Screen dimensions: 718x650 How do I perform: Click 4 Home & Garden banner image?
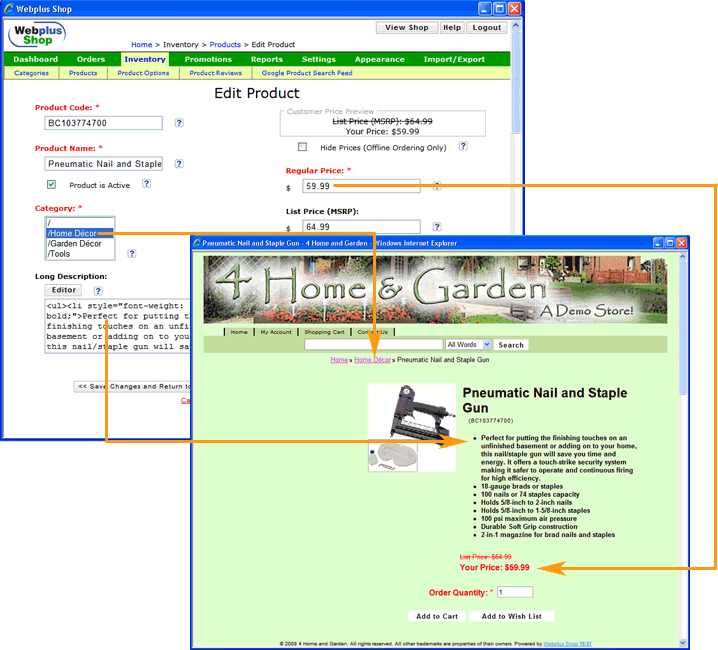point(435,289)
